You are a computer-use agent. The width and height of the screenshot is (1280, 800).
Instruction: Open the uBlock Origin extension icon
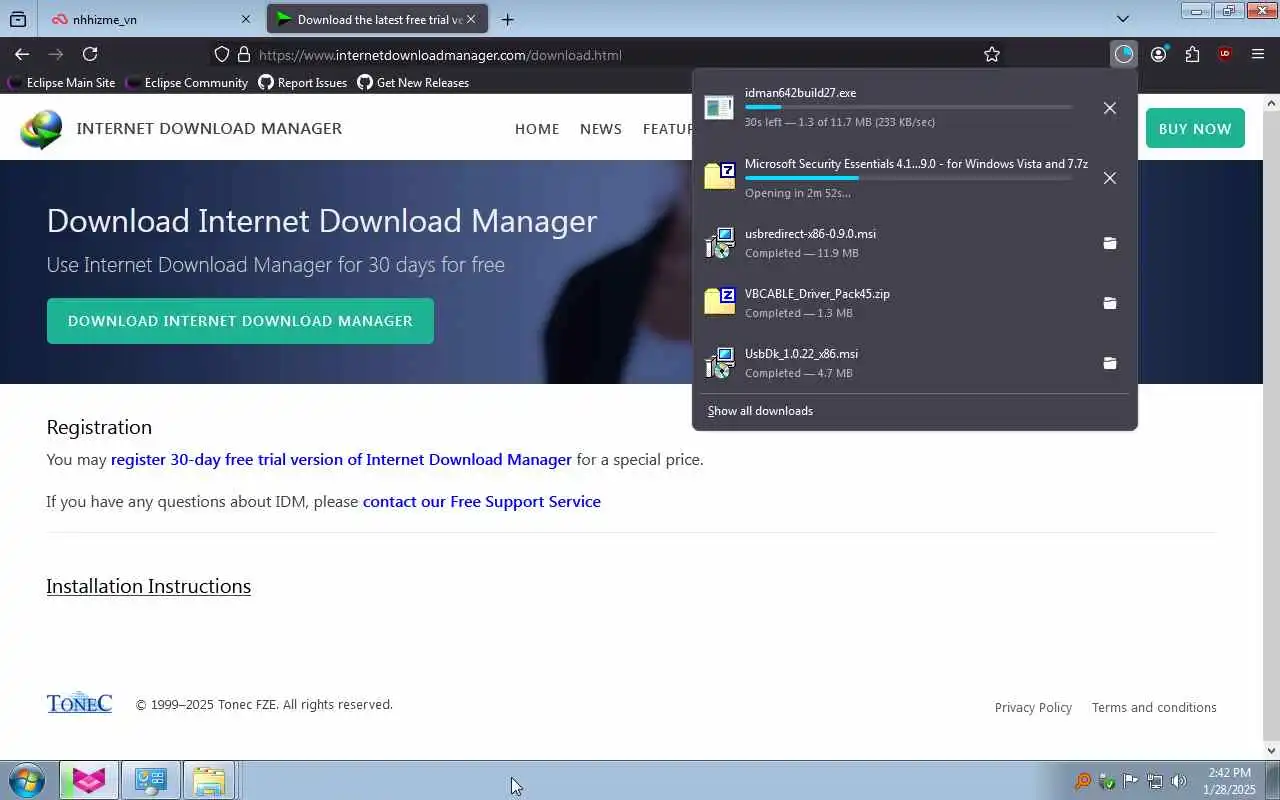click(x=1225, y=54)
